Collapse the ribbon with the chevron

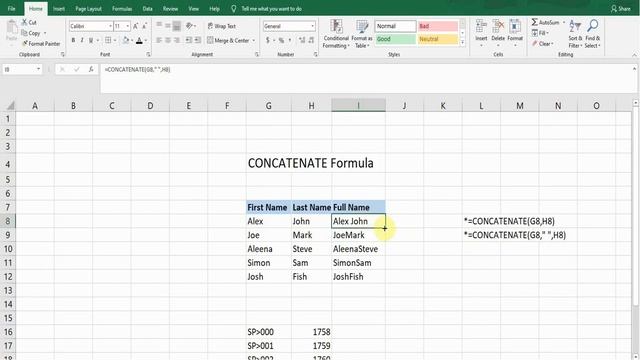click(634, 55)
